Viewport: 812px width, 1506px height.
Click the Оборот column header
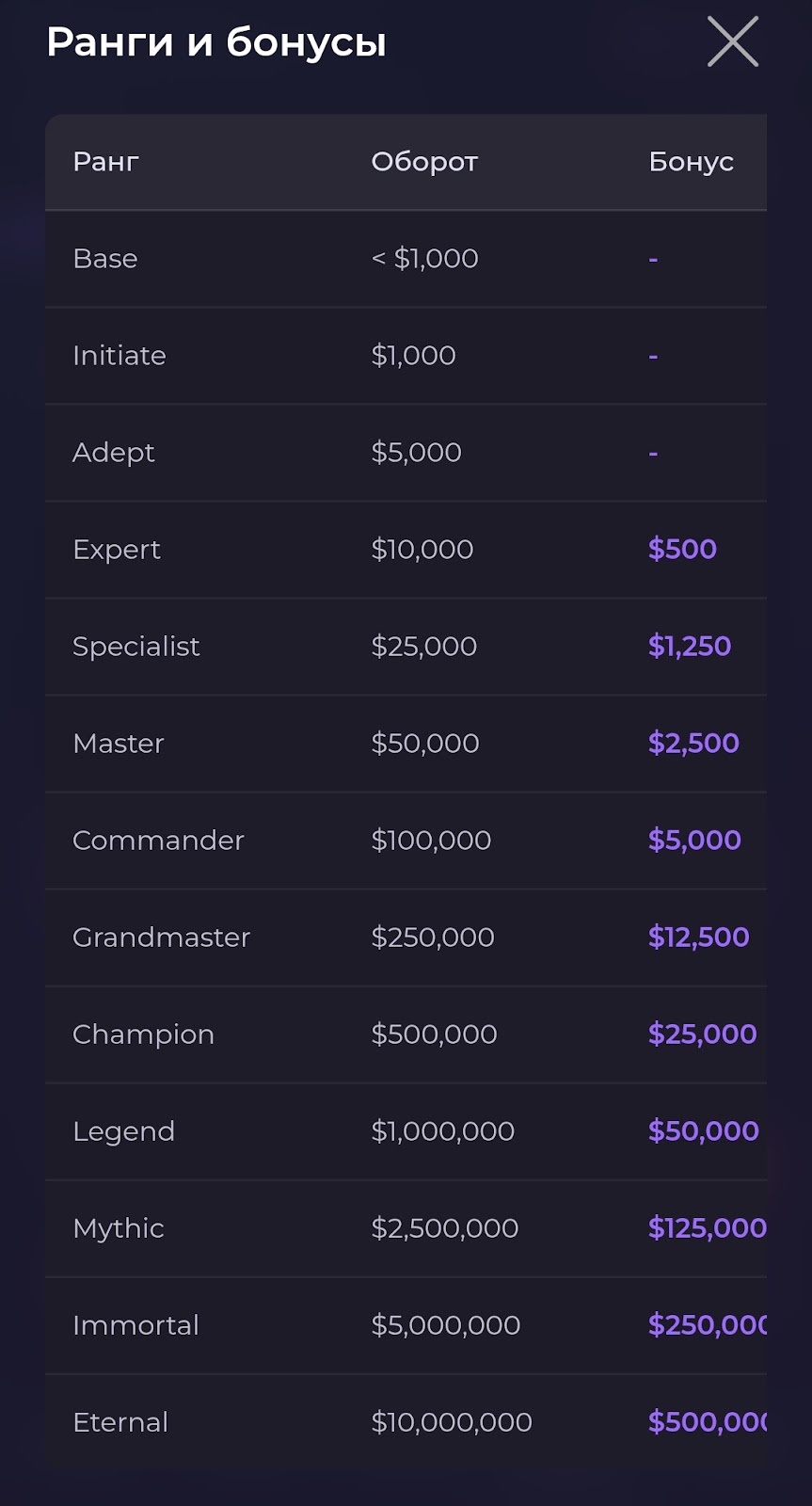[424, 162]
